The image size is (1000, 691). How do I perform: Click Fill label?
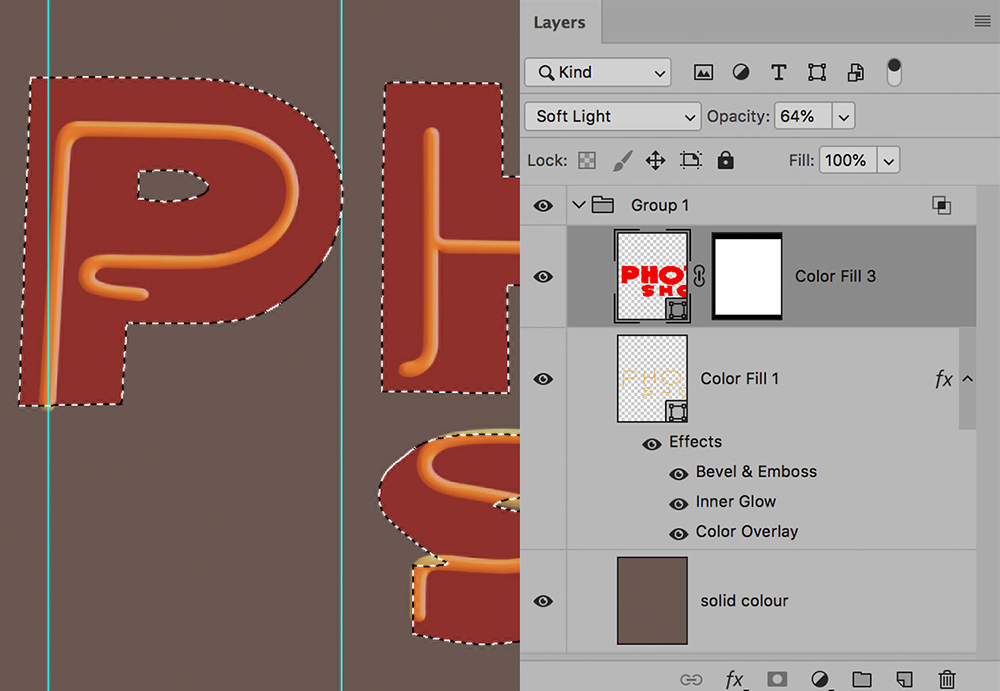click(x=802, y=160)
